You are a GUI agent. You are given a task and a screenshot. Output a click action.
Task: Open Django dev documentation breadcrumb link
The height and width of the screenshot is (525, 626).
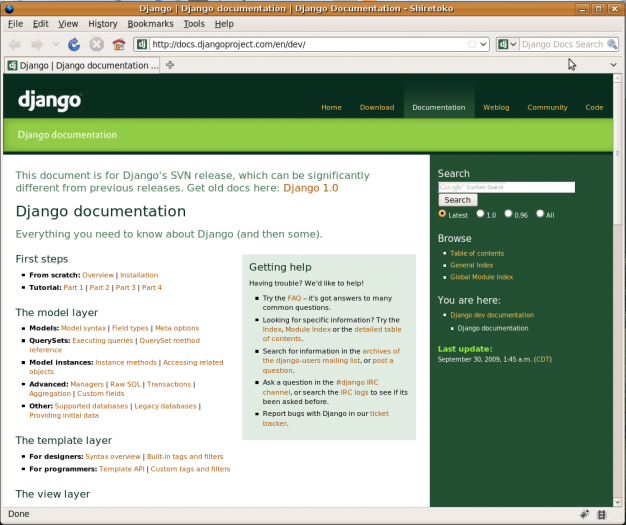492,315
